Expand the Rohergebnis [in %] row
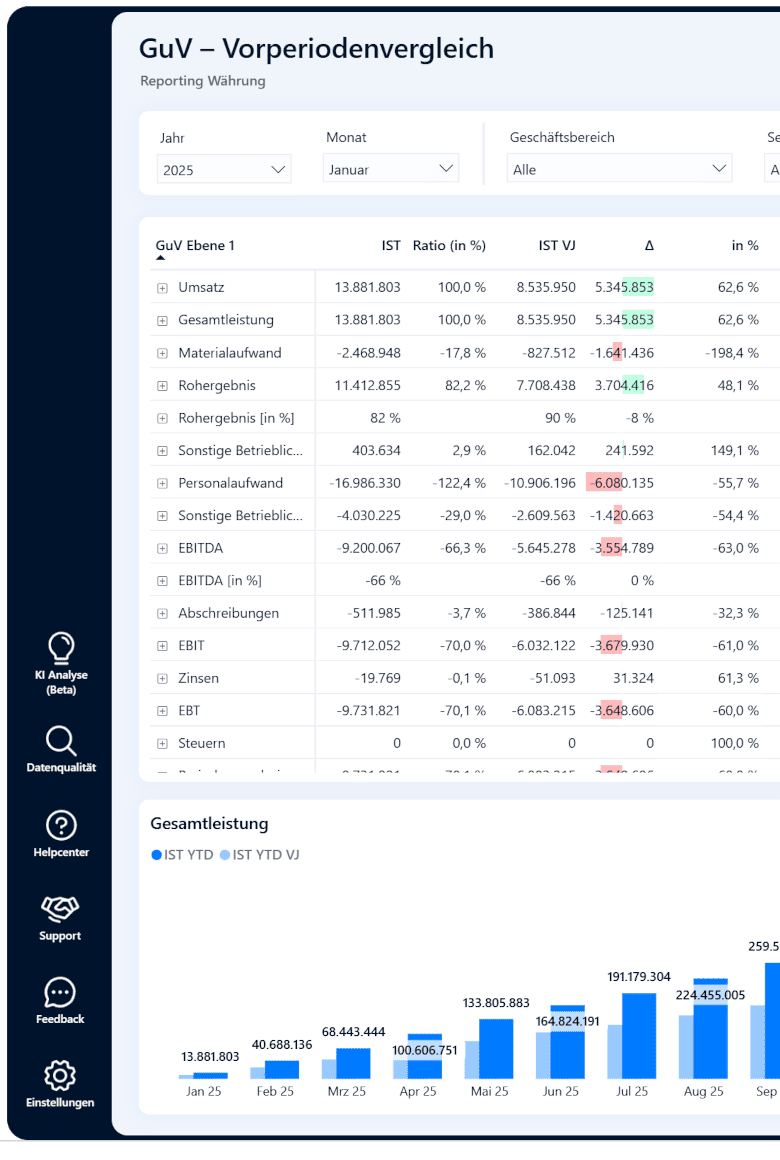 [162, 418]
